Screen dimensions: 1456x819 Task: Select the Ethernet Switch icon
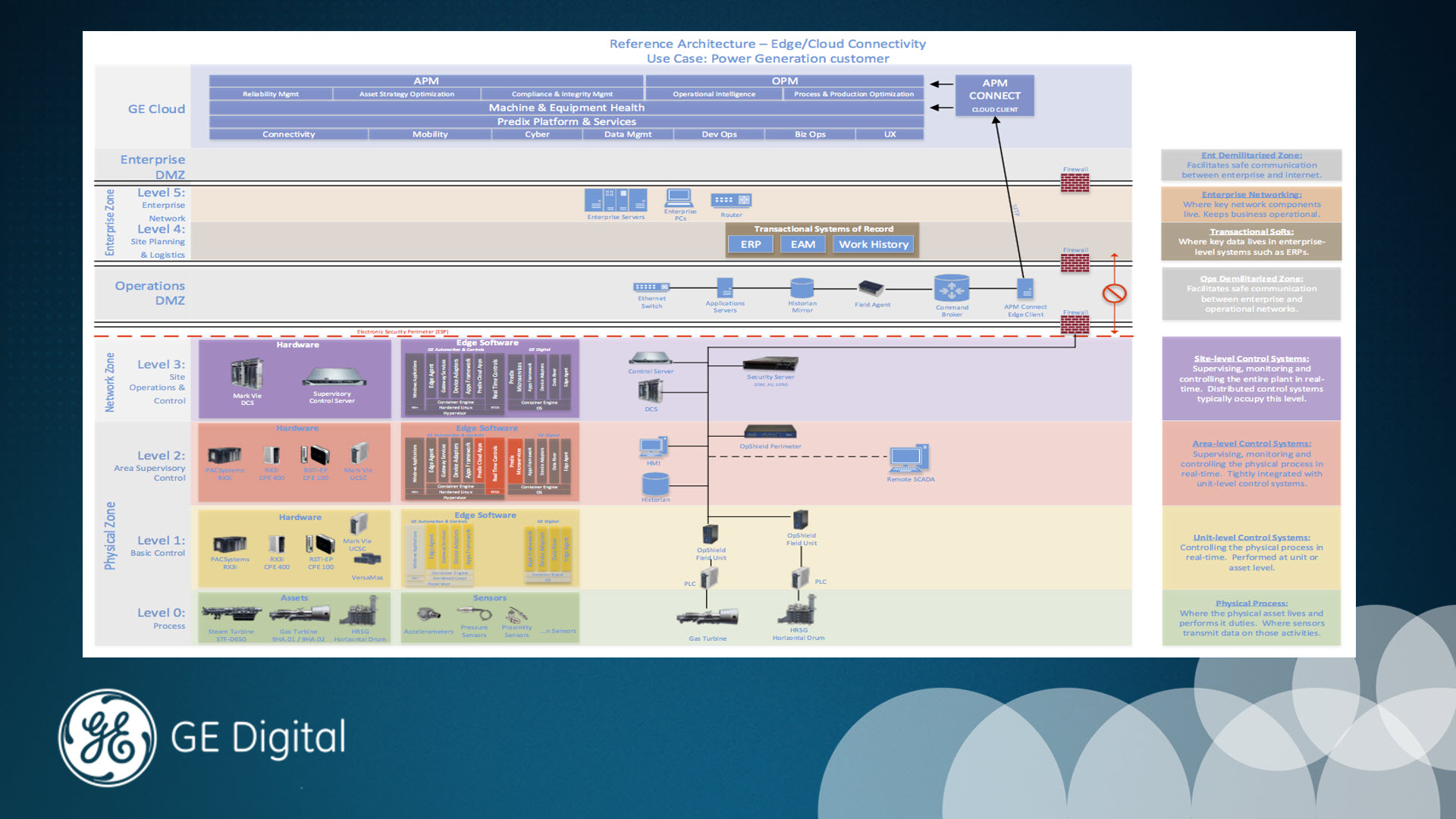(x=651, y=287)
